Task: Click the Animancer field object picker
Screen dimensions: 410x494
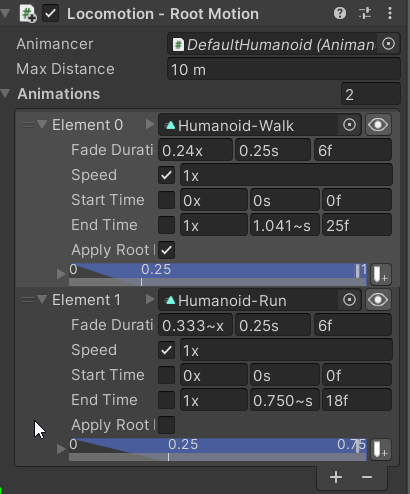Action: (x=388, y=44)
